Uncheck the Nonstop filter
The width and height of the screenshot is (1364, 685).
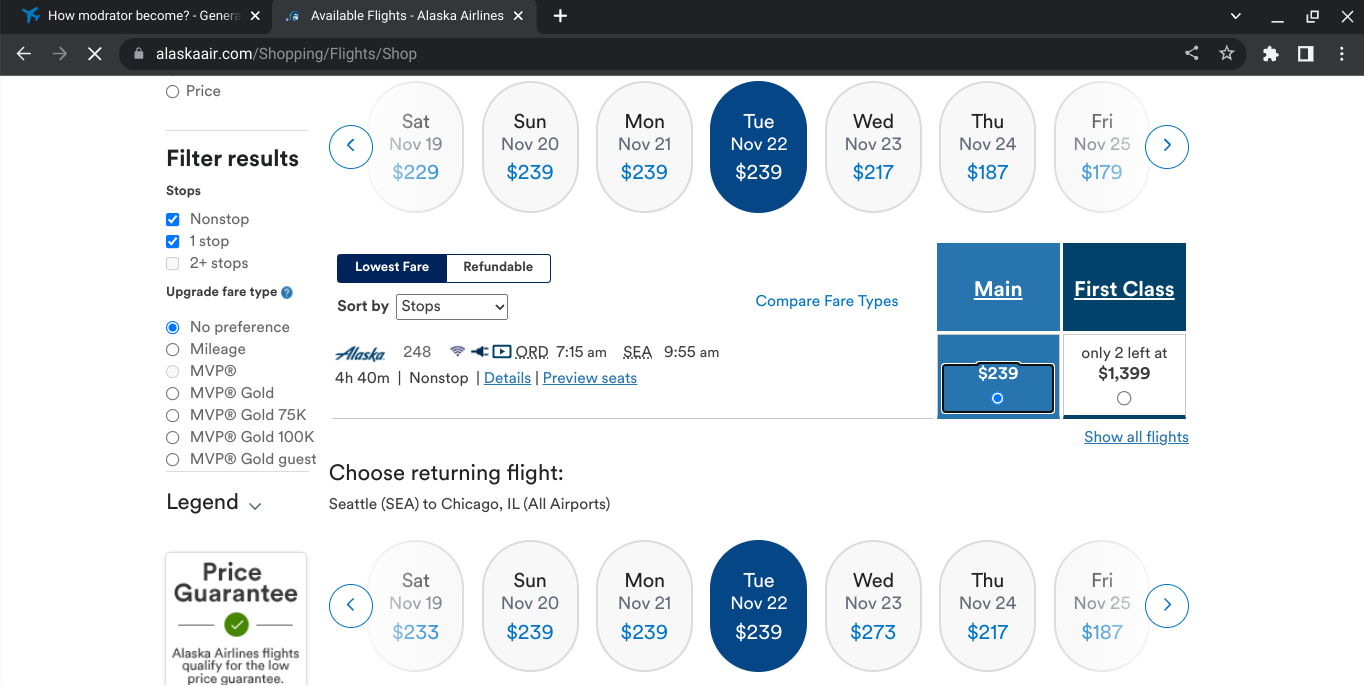click(173, 219)
